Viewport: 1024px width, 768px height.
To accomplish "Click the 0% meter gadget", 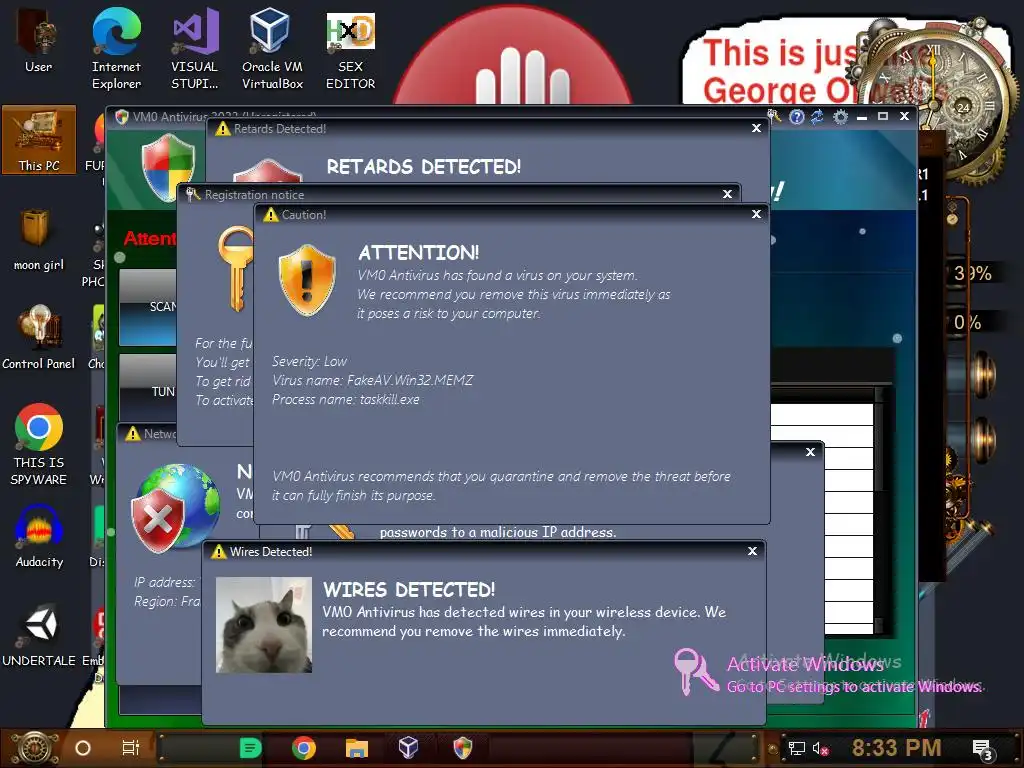I will click(967, 323).
